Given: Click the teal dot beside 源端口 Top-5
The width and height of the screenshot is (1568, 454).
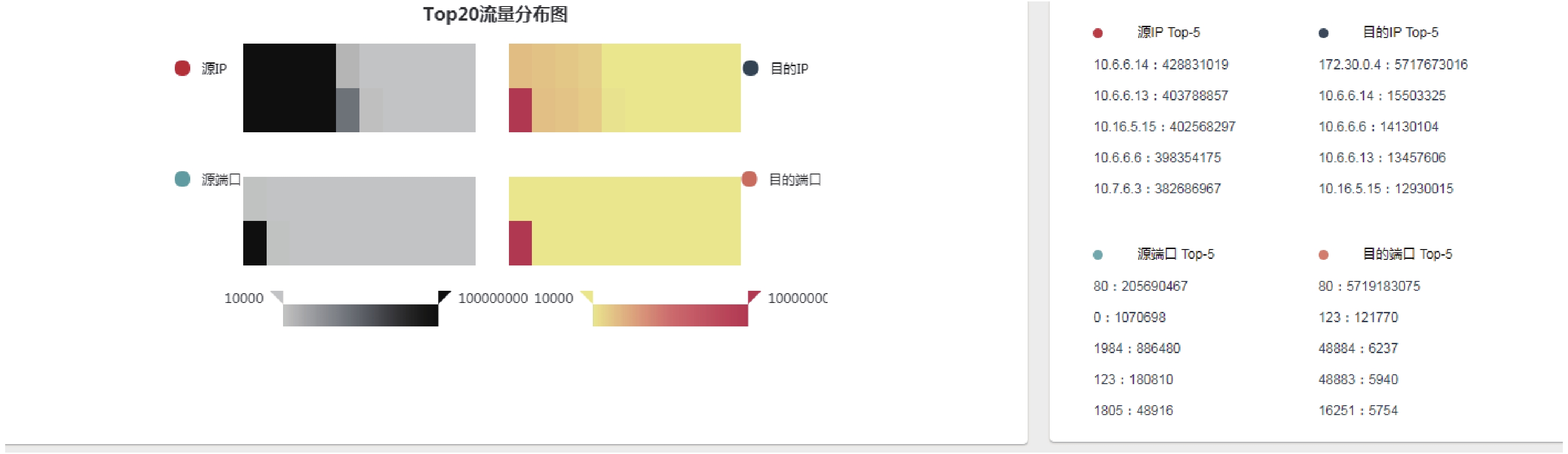Looking at the screenshot, I should (1098, 255).
